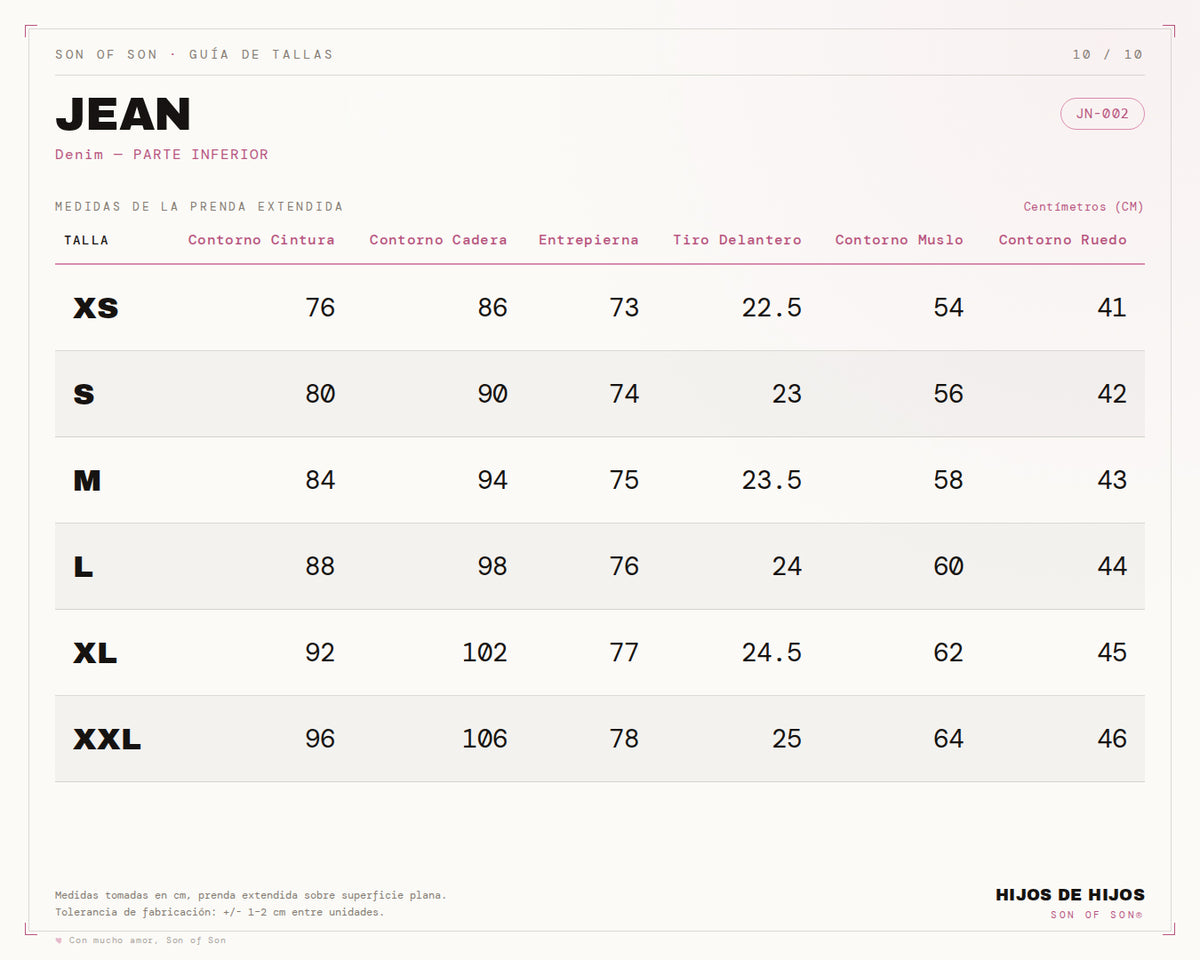Click the JN-002 product code badge
Image resolution: width=1200 pixels, height=960 pixels.
point(1102,114)
